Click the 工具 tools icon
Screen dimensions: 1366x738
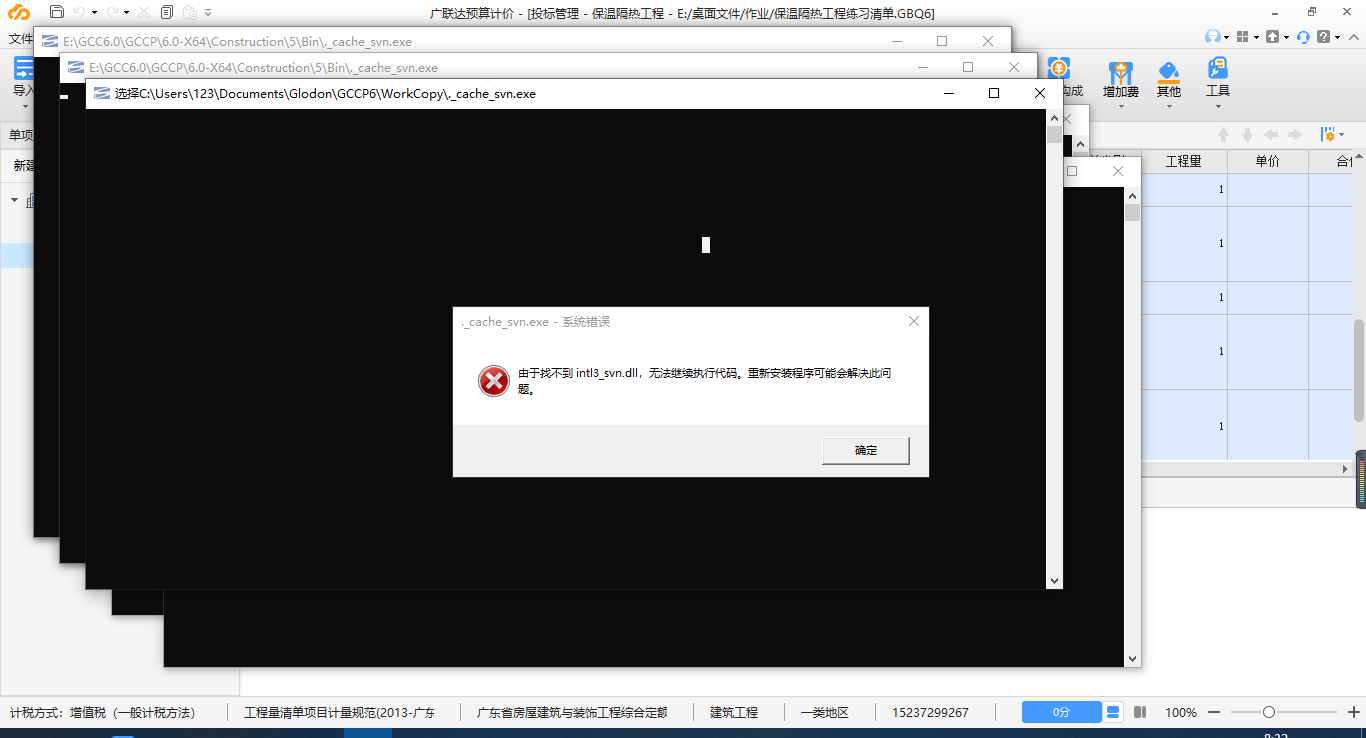[1217, 68]
